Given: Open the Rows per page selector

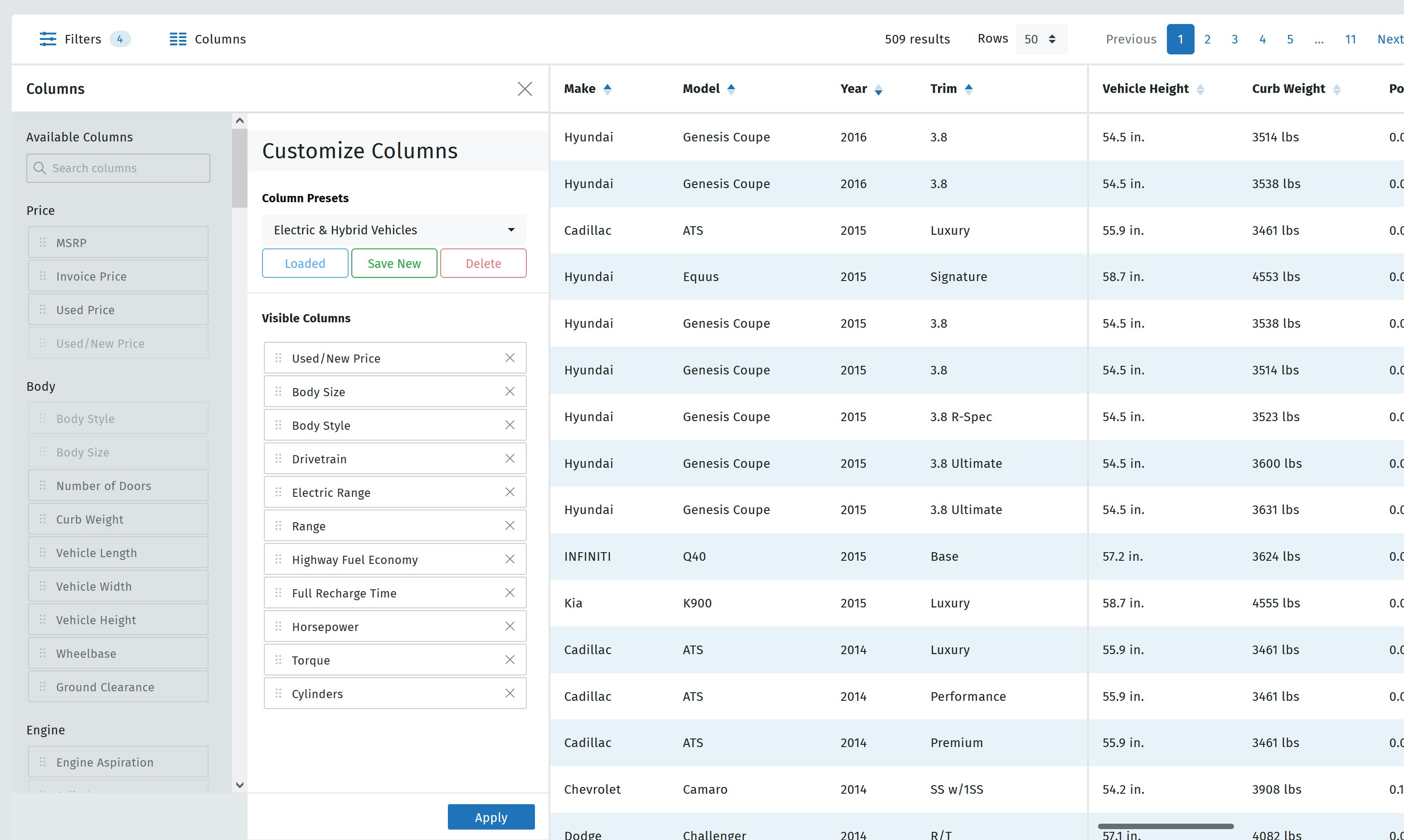Looking at the screenshot, I should point(1041,39).
